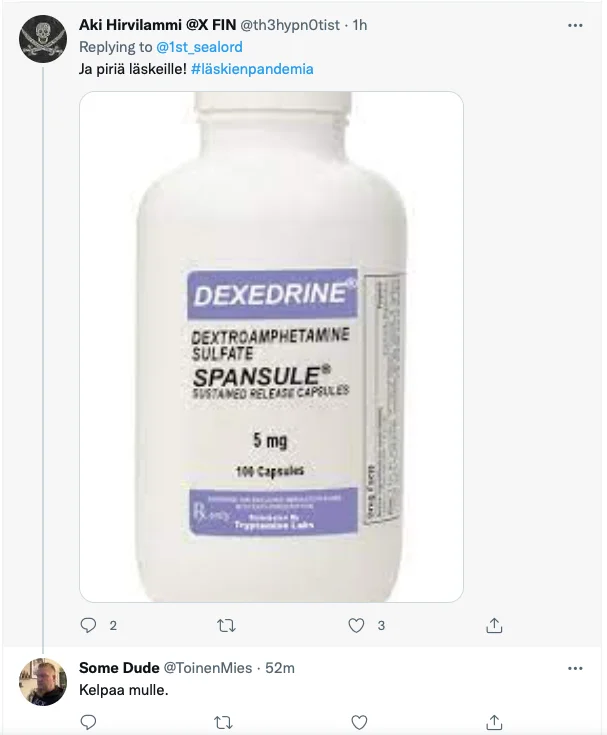Open the 1h timestamp on Aki's tweet

[360, 25]
